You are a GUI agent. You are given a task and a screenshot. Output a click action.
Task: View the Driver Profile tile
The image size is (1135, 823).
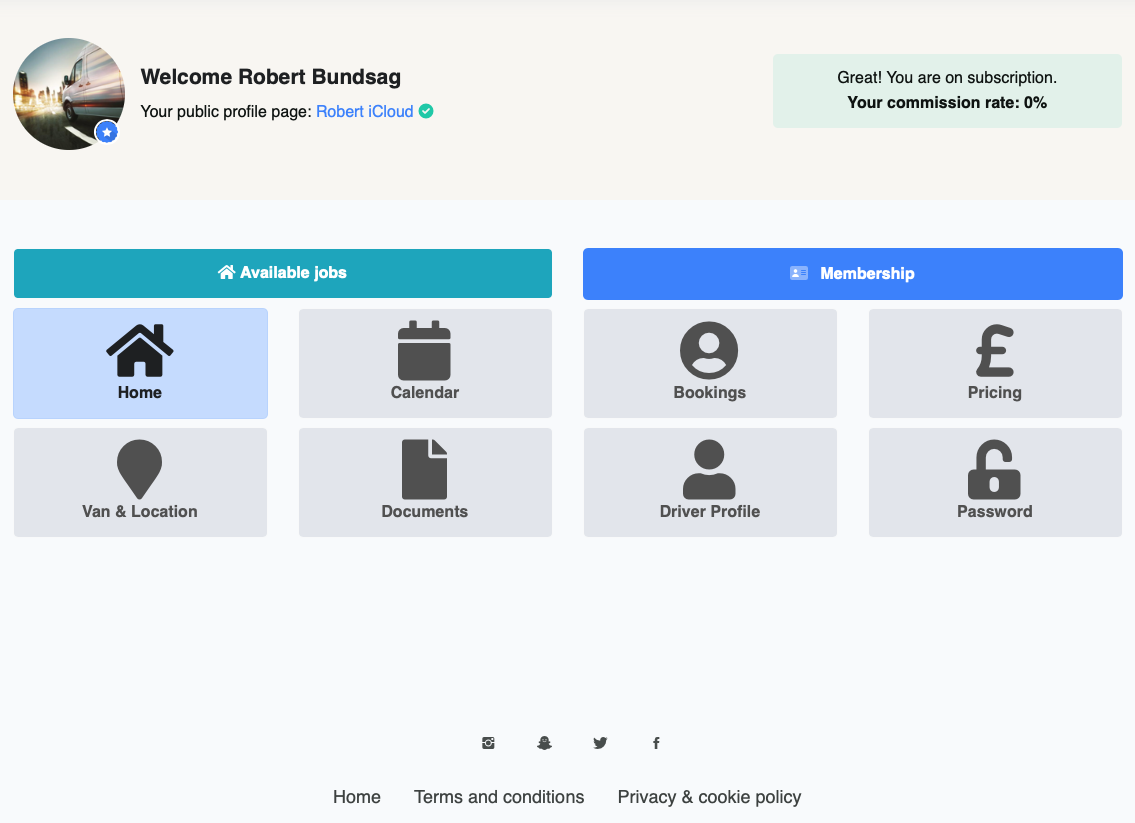pos(710,482)
